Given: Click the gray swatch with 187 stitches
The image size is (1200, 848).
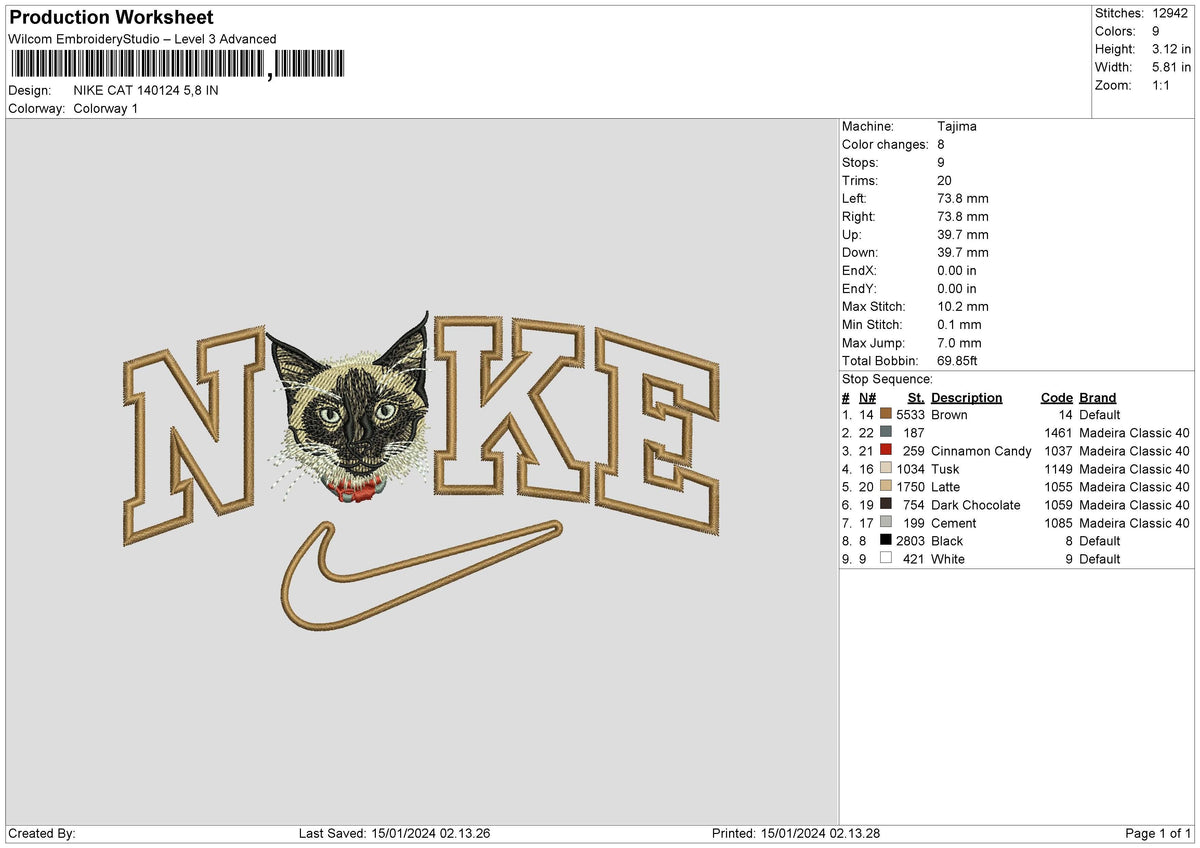Looking at the screenshot, I should tap(885, 432).
